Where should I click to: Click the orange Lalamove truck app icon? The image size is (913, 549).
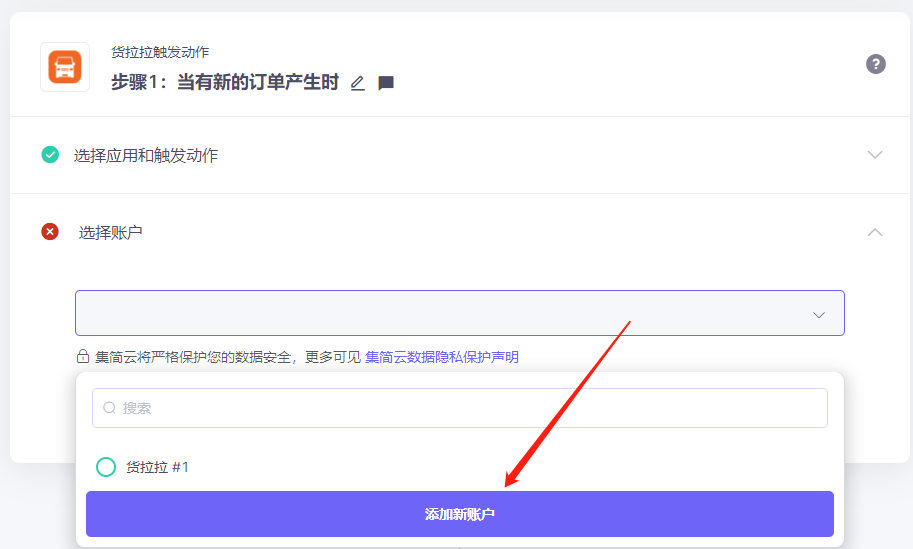(65, 67)
